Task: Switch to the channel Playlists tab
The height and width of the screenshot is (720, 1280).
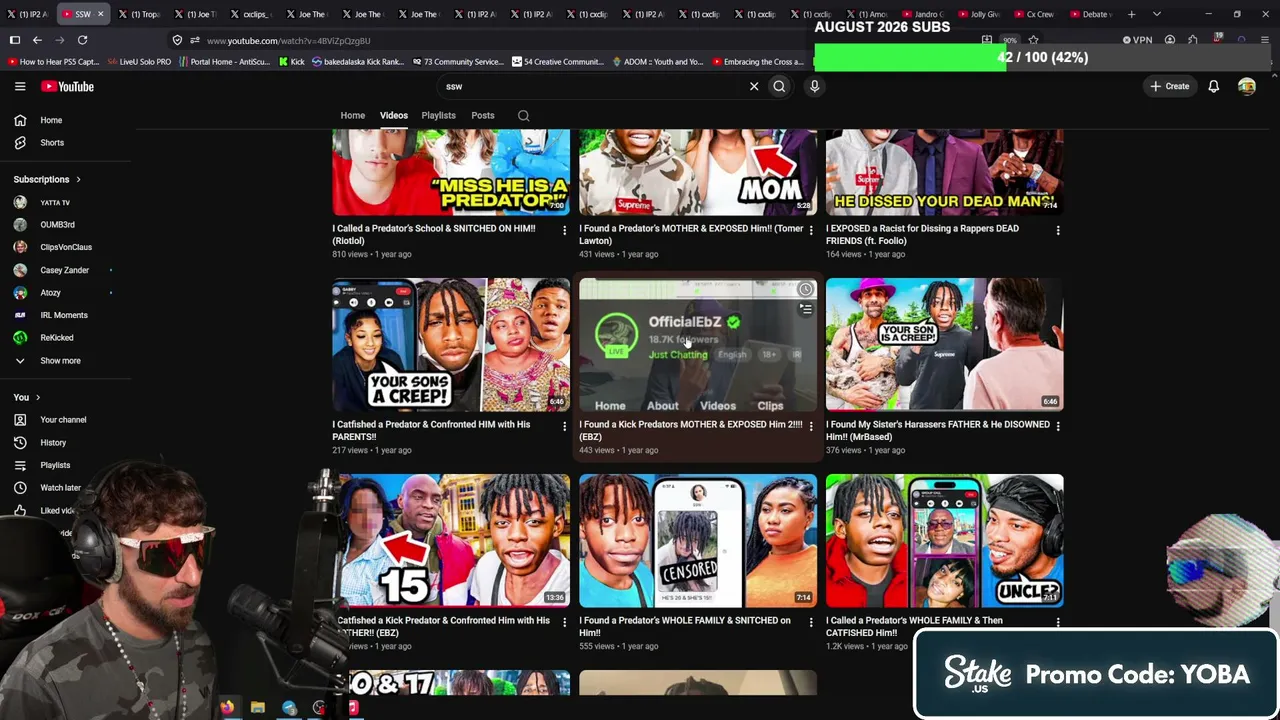Action: [438, 116]
